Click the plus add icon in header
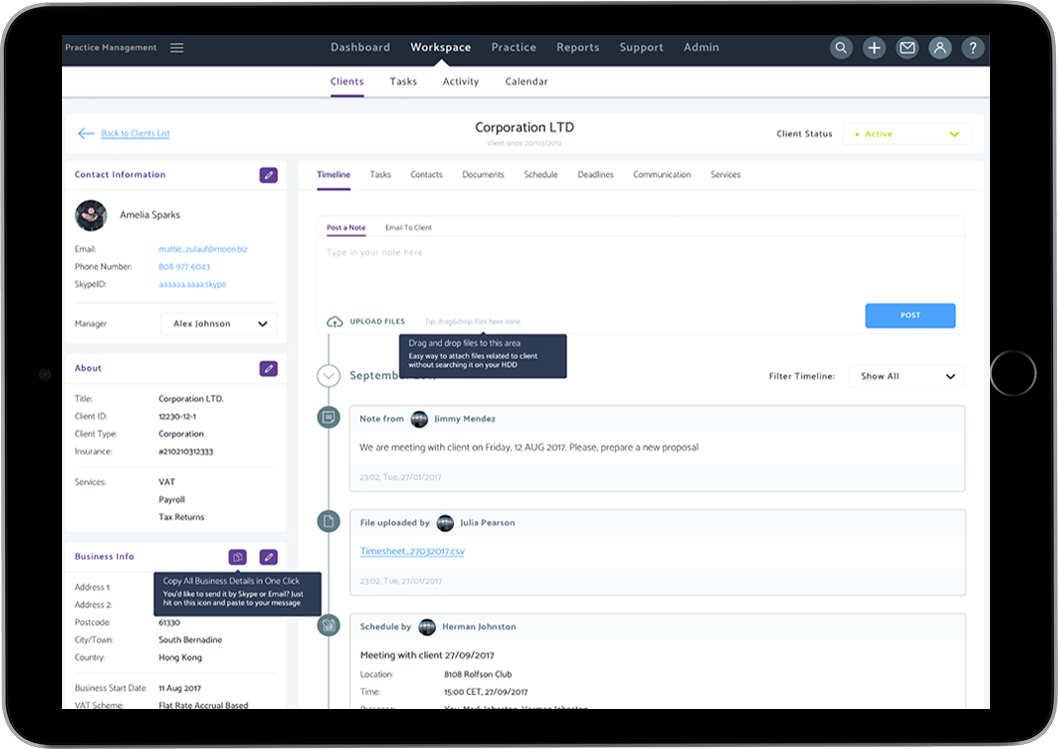 pos(874,48)
